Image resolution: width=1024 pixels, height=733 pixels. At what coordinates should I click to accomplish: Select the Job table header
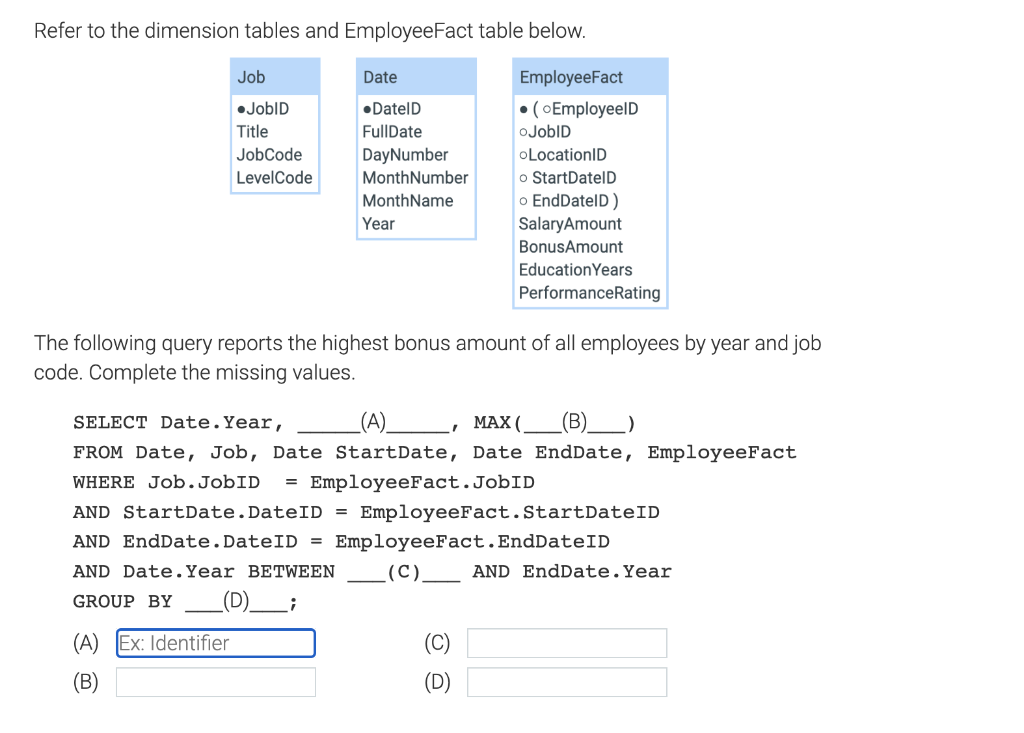250,76
